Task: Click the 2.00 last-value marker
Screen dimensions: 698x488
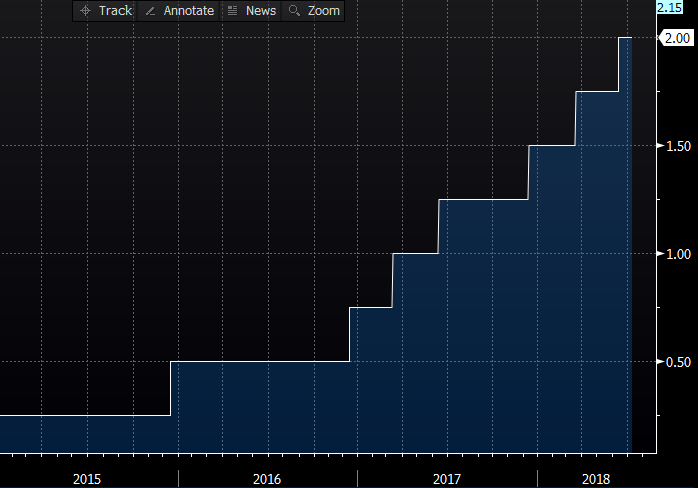Action: (676, 38)
